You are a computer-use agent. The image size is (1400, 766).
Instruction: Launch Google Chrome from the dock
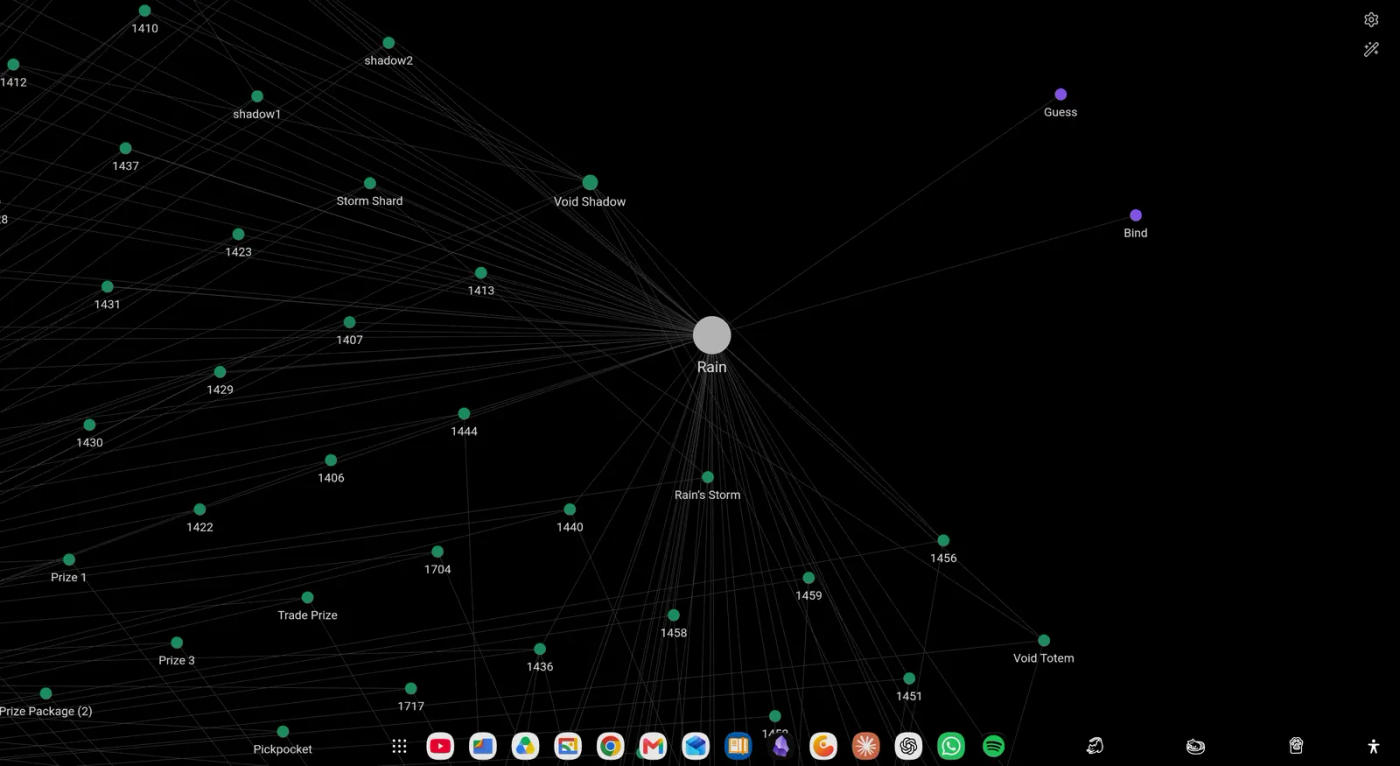610,746
